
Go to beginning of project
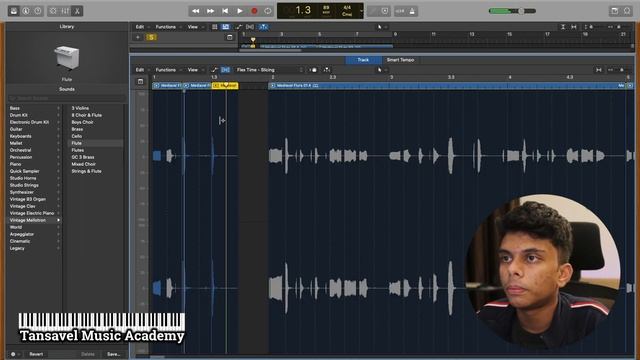click(225, 11)
